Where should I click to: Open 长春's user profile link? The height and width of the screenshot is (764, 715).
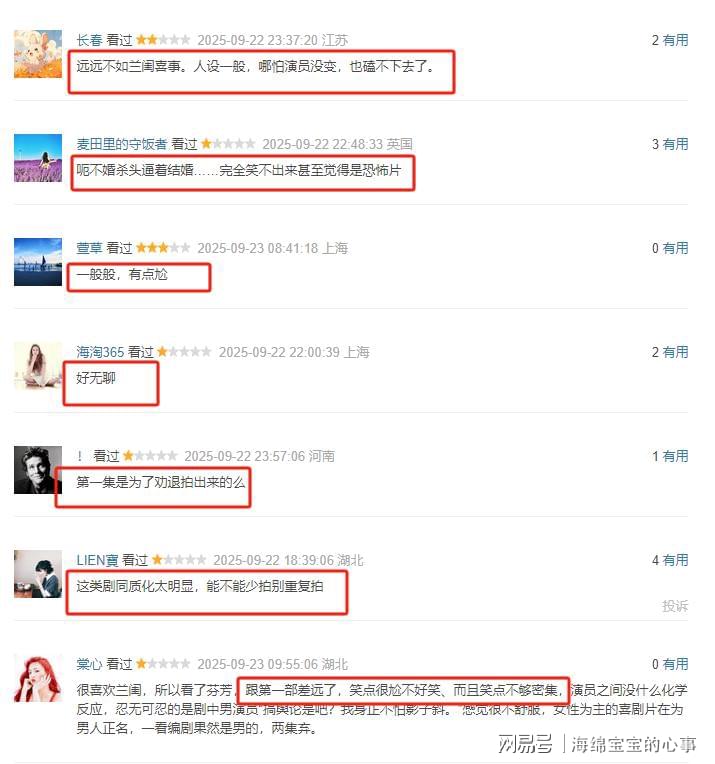tap(89, 40)
